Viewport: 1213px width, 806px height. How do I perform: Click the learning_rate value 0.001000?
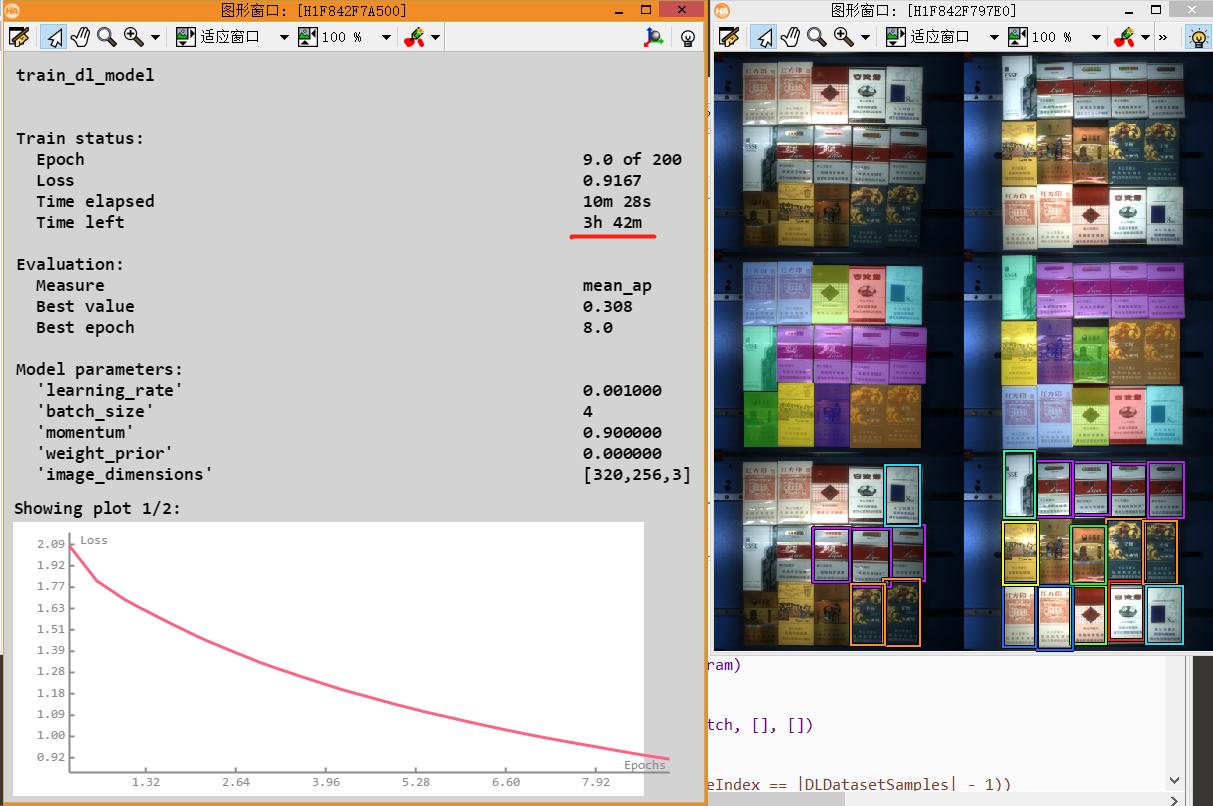click(x=622, y=390)
